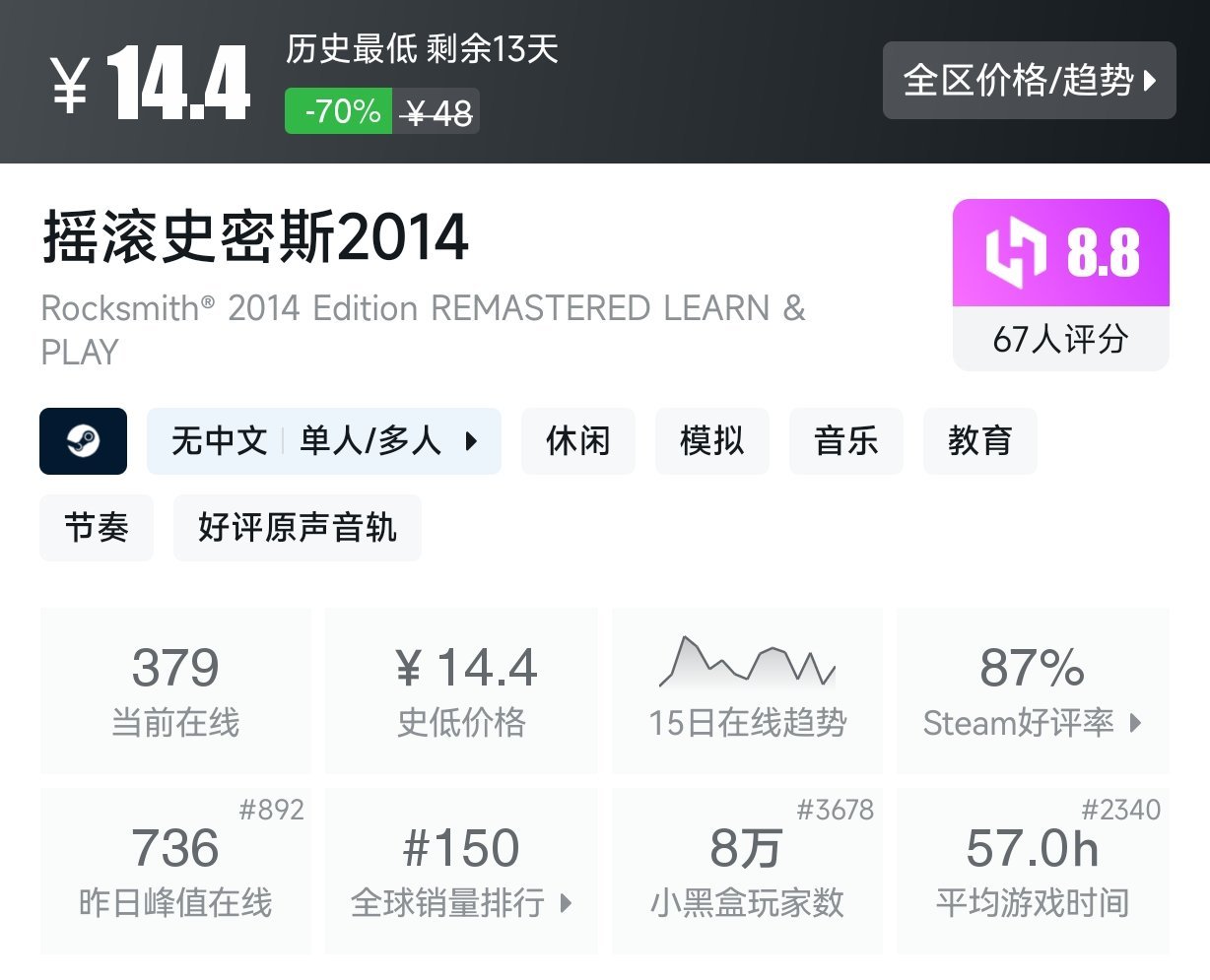Select the 模拟 tag

click(712, 441)
